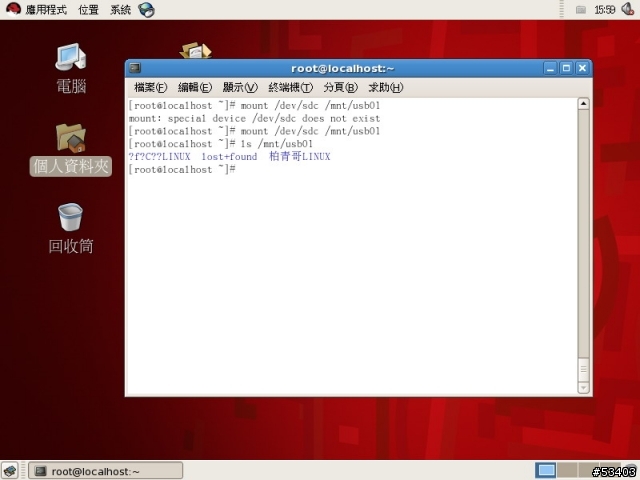Click the tray indicator icon beside the clock
Image resolution: width=640 pixels, height=480 pixels.
click(x=581, y=10)
